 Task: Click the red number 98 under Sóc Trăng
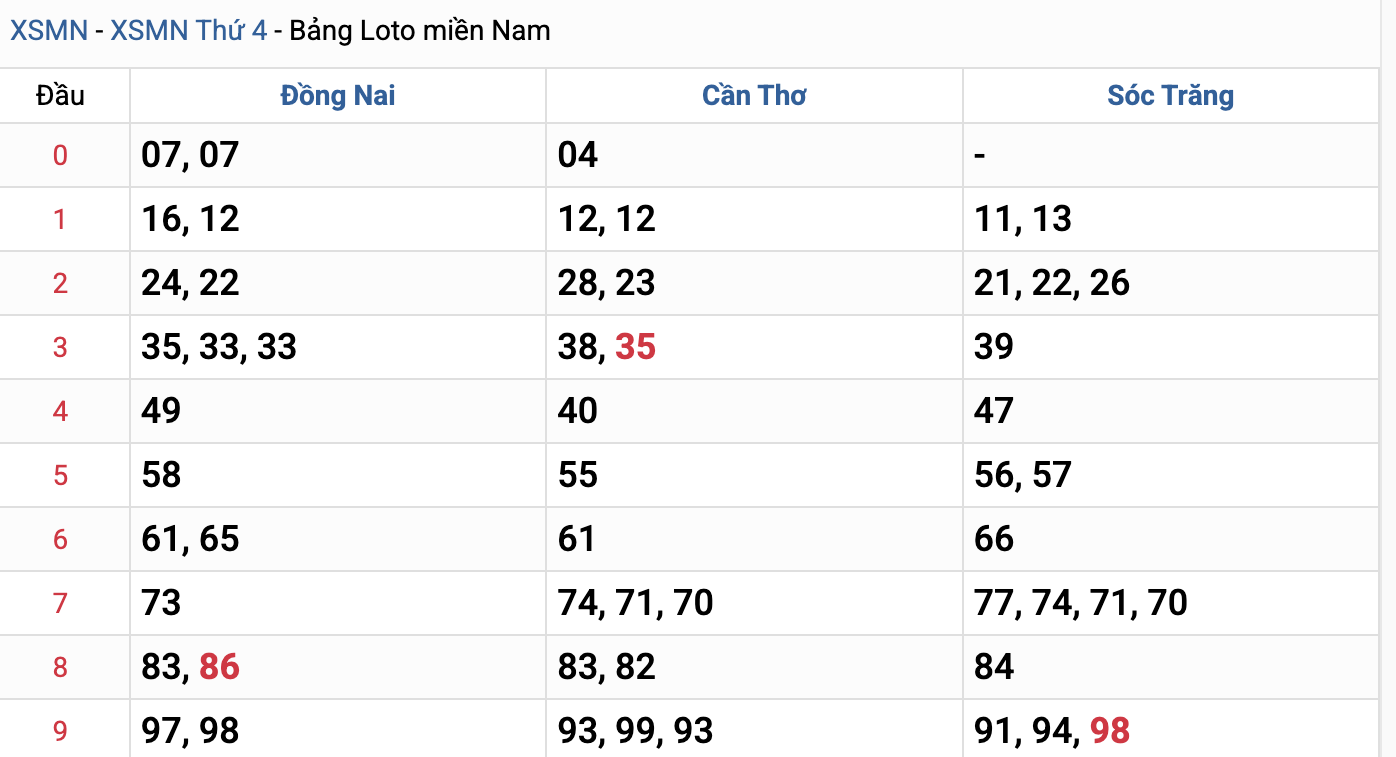[x=1109, y=731]
